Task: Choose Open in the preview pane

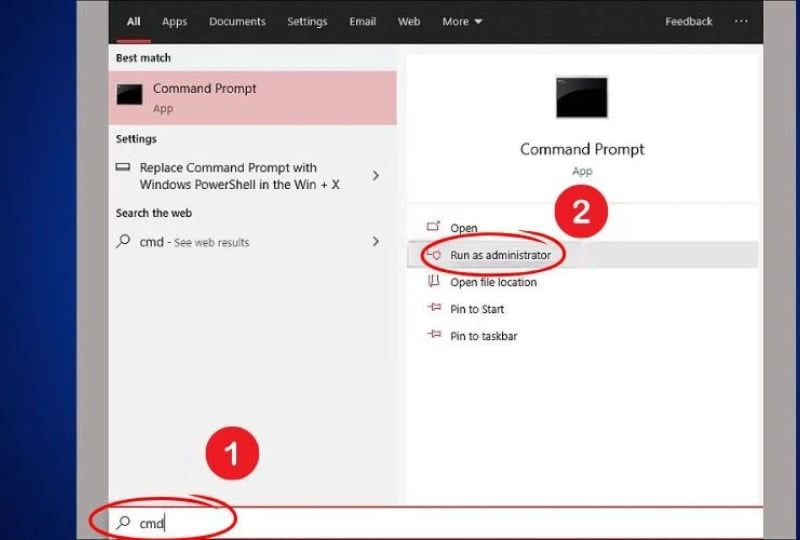Action: point(464,228)
